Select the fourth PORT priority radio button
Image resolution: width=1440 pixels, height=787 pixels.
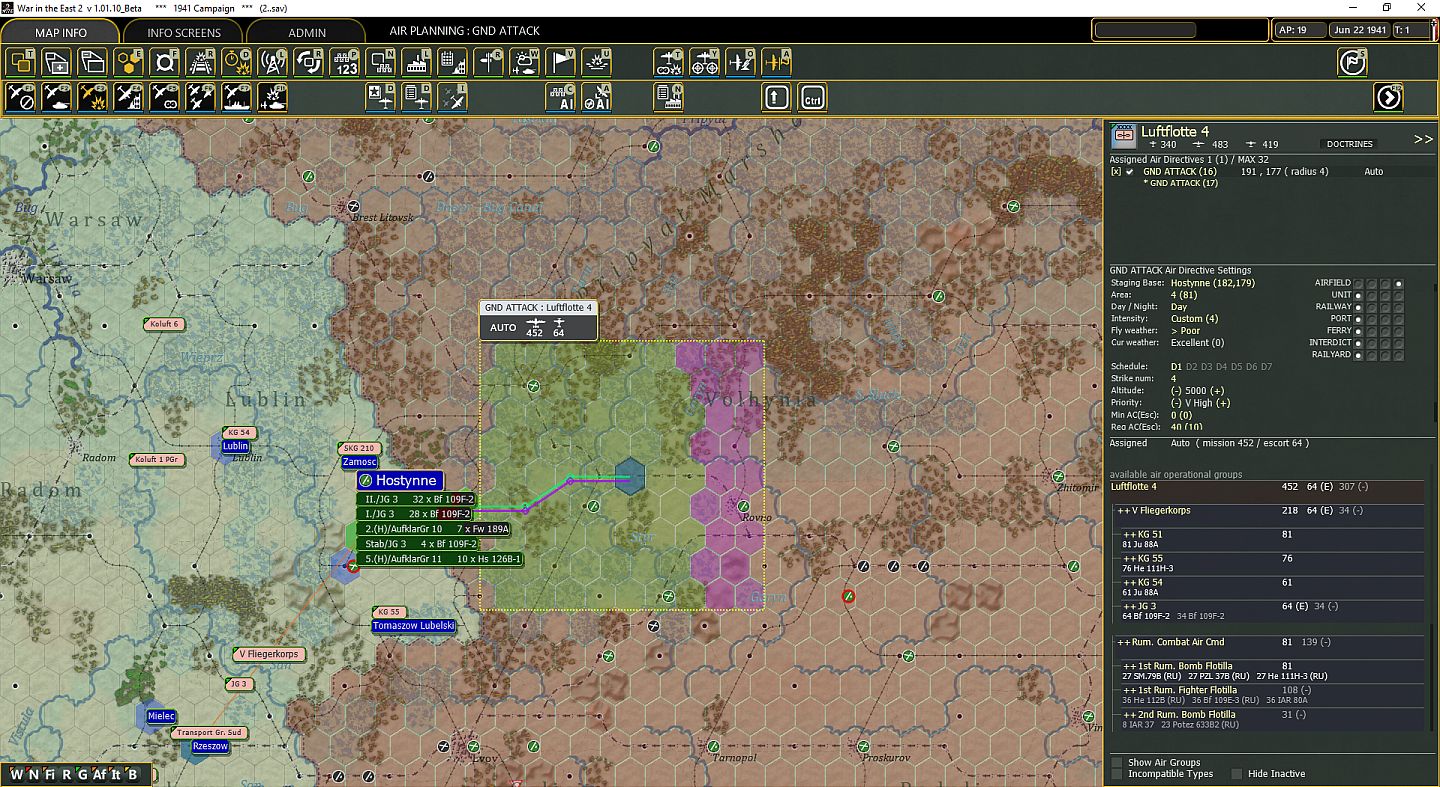click(1399, 320)
